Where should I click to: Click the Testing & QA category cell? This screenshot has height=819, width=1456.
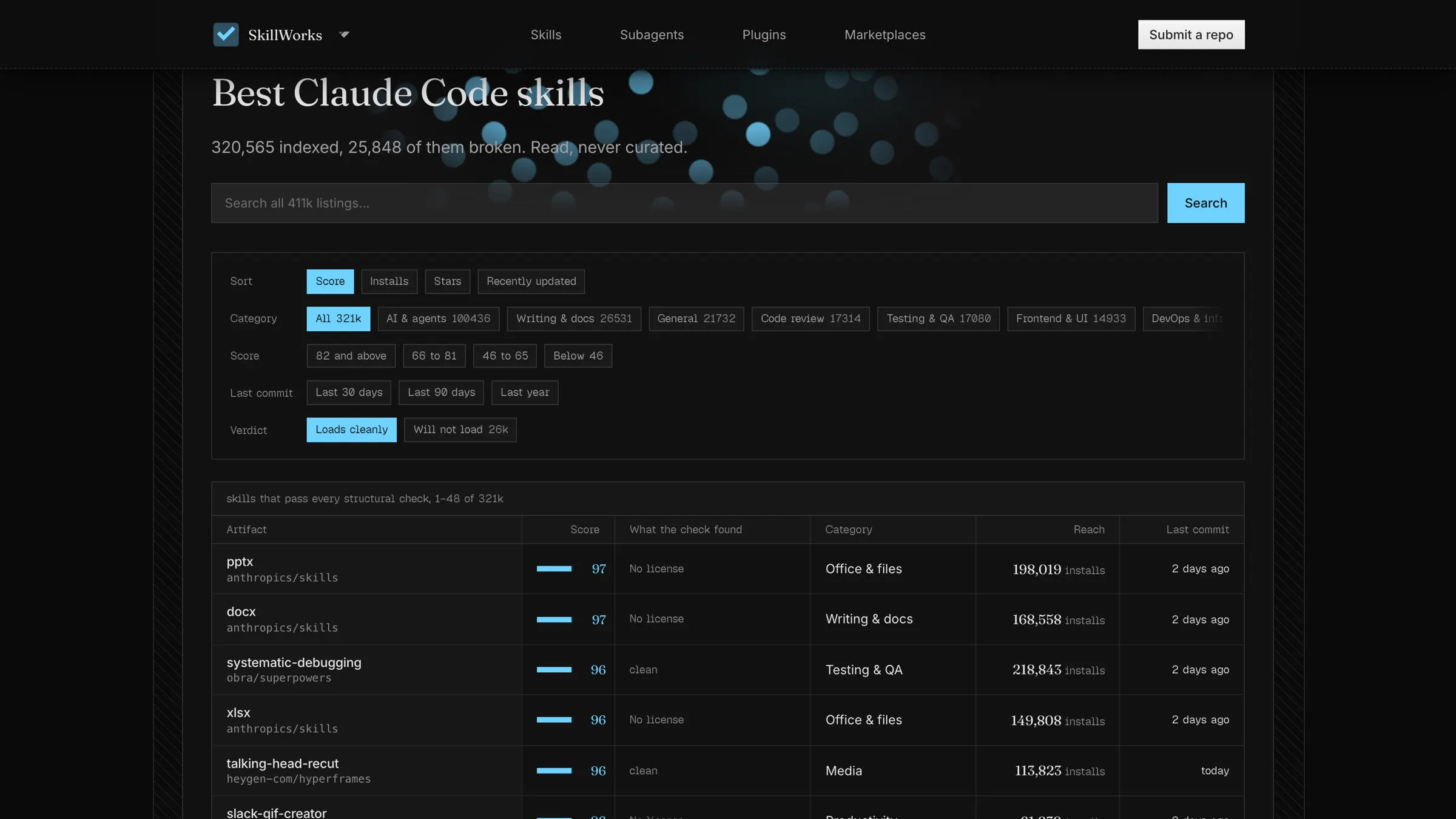(863, 670)
